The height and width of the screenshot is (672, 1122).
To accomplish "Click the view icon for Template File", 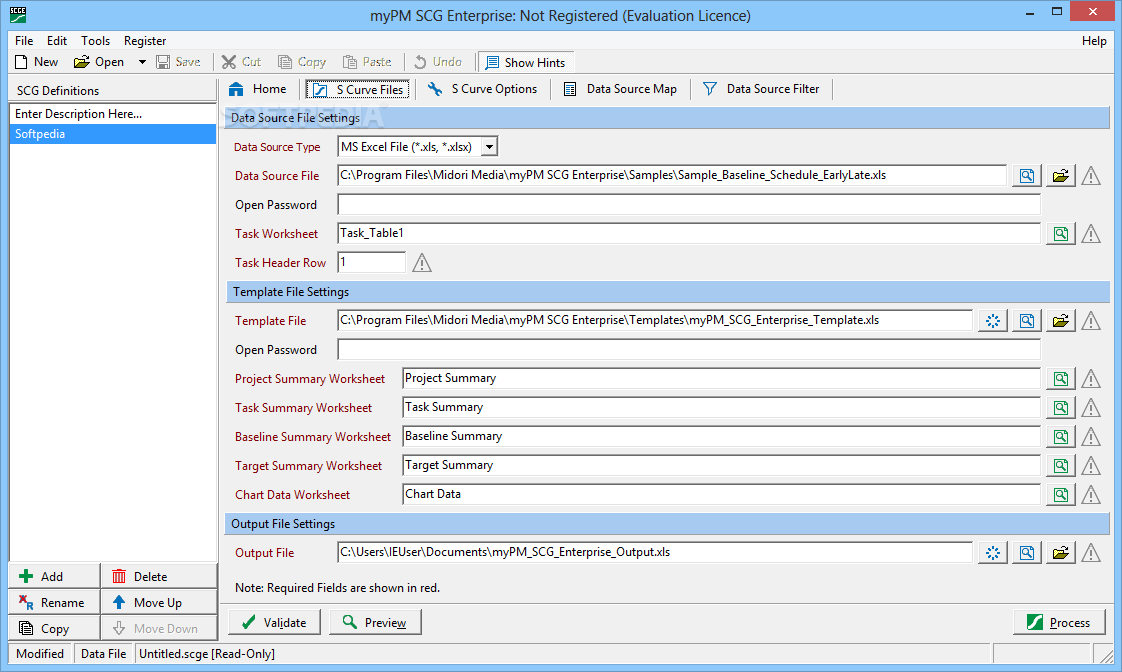I will [1027, 321].
